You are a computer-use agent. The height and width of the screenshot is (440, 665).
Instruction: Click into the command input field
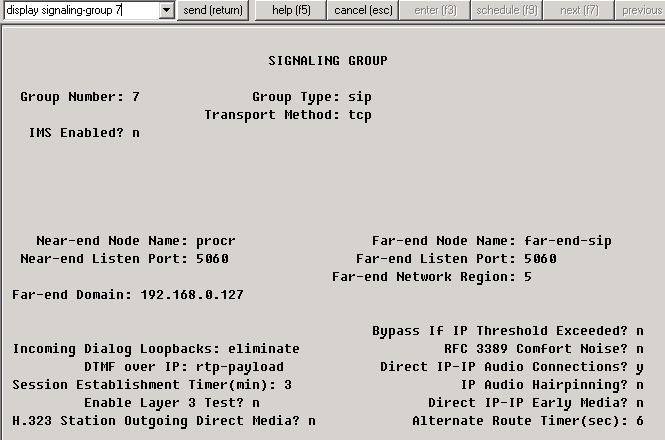pos(82,10)
